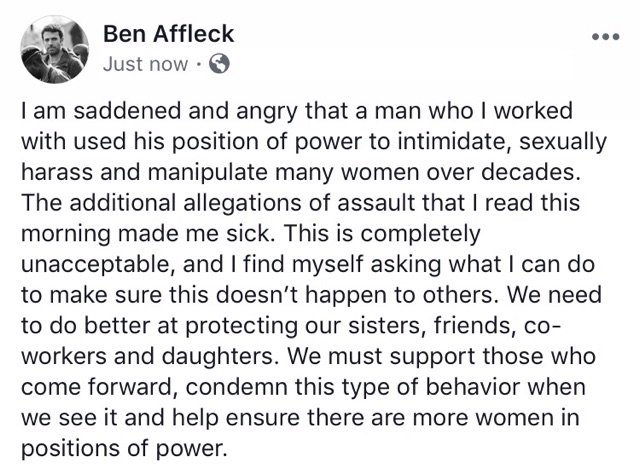This screenshot has width=640, height=469.
Task: Click the line beginning 'harass and manipulate'
Action: tap(301, 172)
